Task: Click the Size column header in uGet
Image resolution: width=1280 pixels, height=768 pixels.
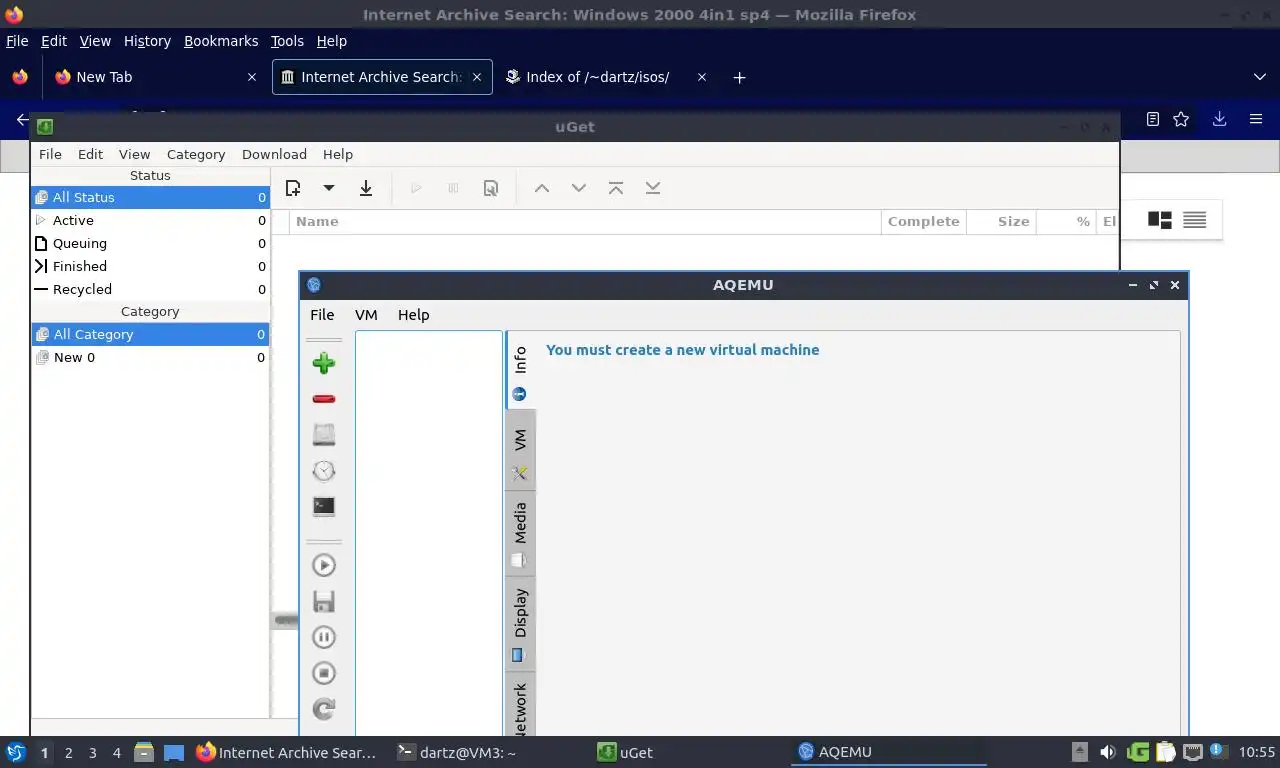Action: (x=1001, y=222)
